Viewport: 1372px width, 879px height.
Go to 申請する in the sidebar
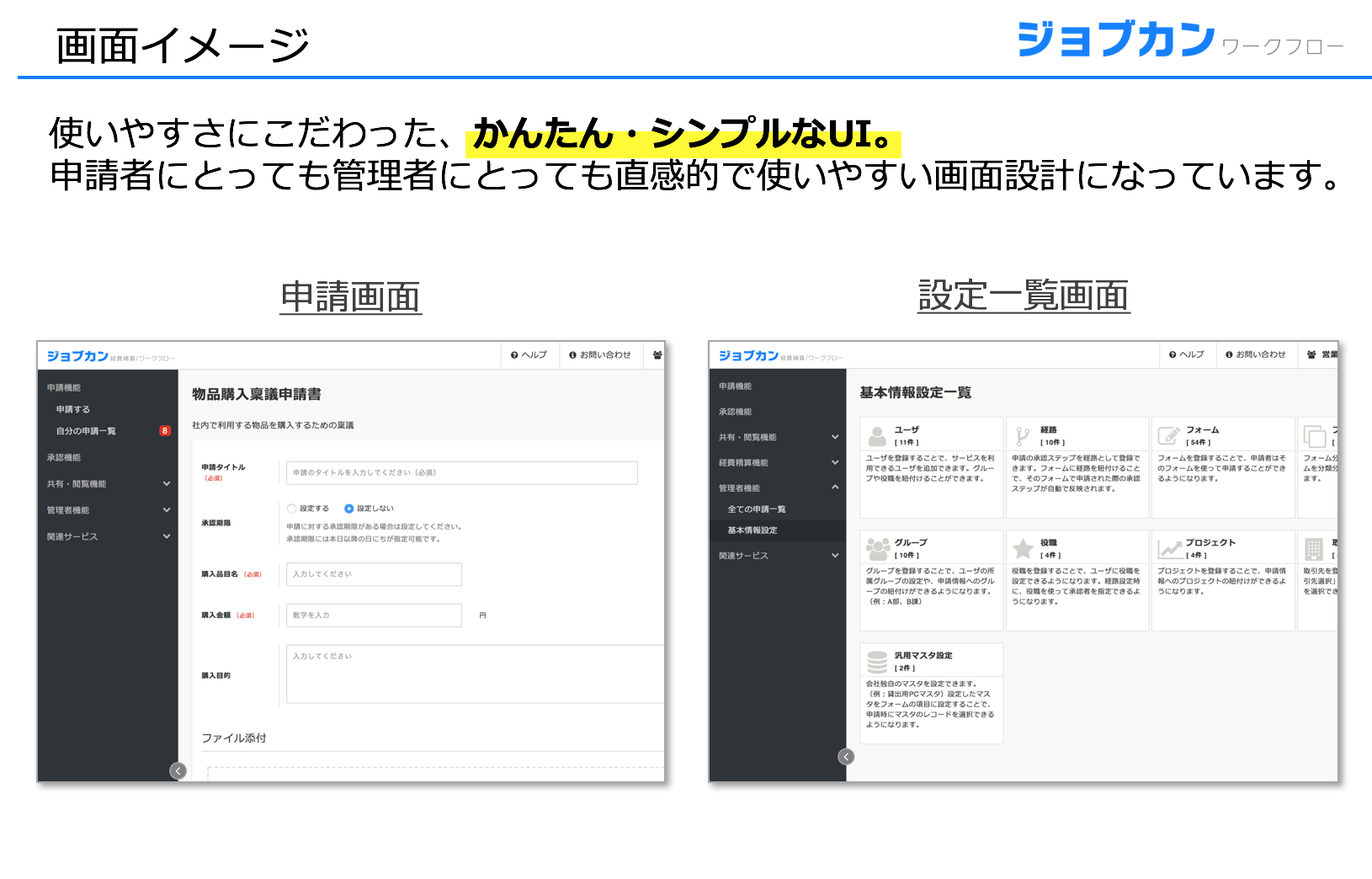(x=73, y=409)
